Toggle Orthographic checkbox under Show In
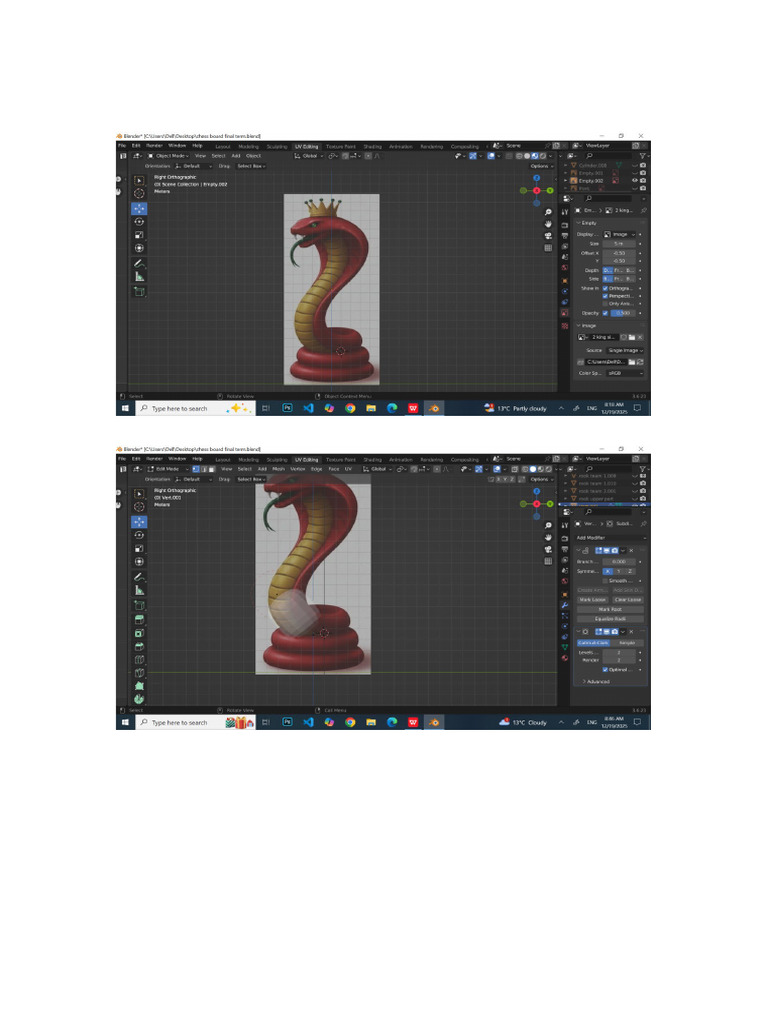768x1024 pixels. pyautogui.click(x=605, y=288)
